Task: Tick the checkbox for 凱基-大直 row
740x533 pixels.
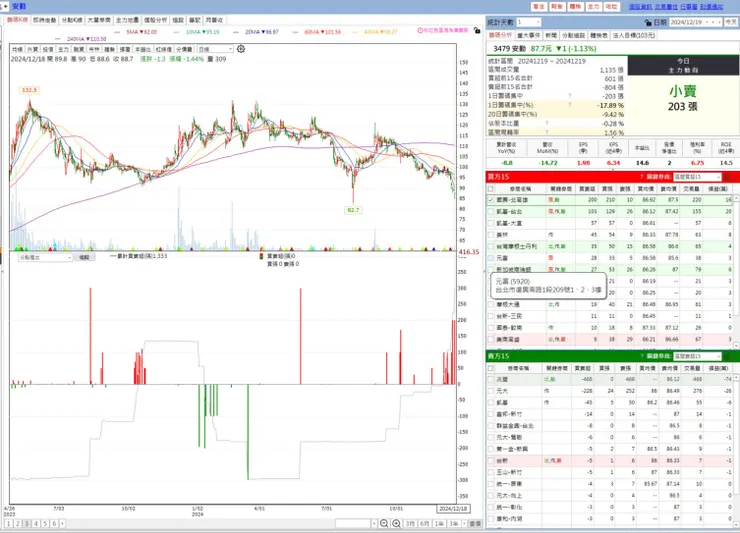Action: [491, 223]
